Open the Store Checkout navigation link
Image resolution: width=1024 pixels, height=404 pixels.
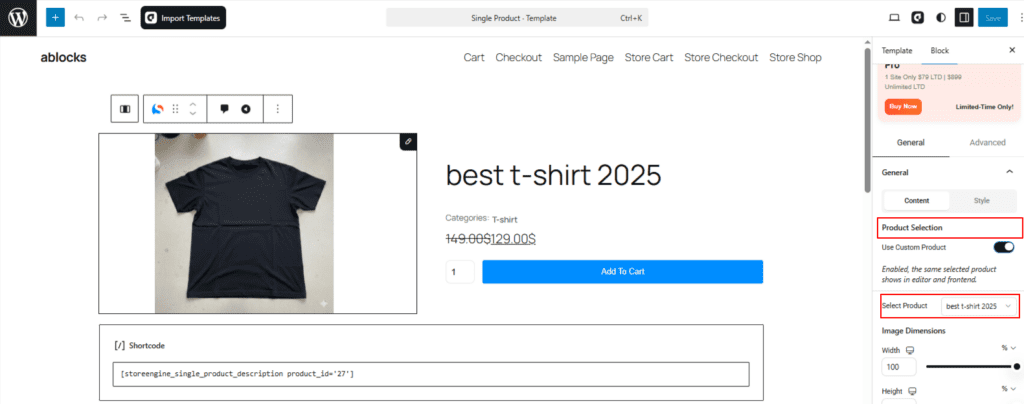(x=721, y=57)
